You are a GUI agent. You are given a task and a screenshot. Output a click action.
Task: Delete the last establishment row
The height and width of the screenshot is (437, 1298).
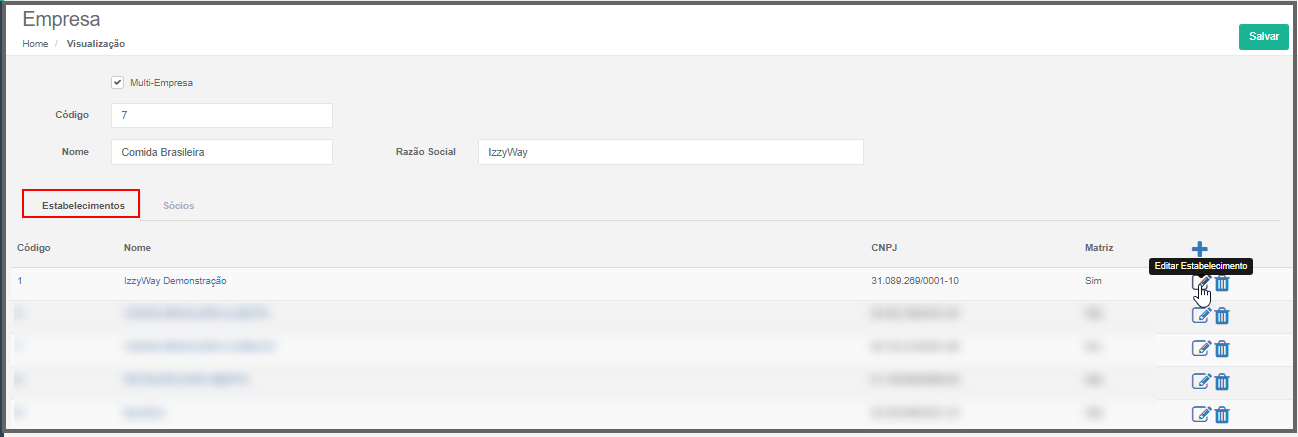(x=1222, y=414)
